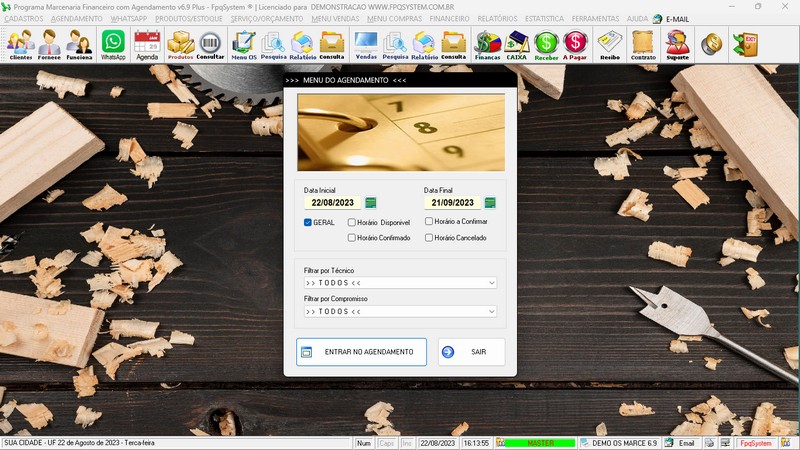The image size is (800, 450).
Task: Open the WHATSAPP menu
Action: 129,19
